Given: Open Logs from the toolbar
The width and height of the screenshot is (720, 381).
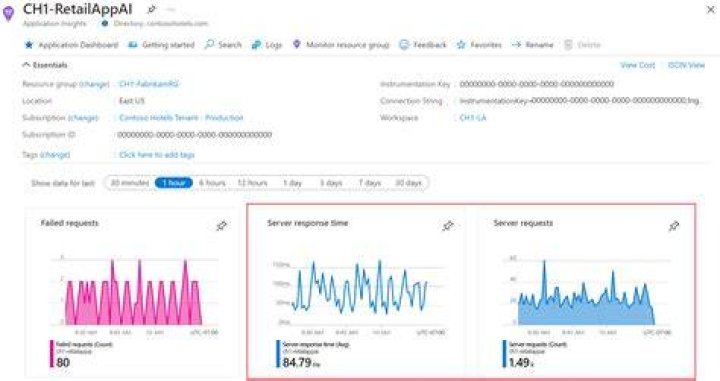Looking at the screenshot, I should pyautogui.click(x=267, y=45).
